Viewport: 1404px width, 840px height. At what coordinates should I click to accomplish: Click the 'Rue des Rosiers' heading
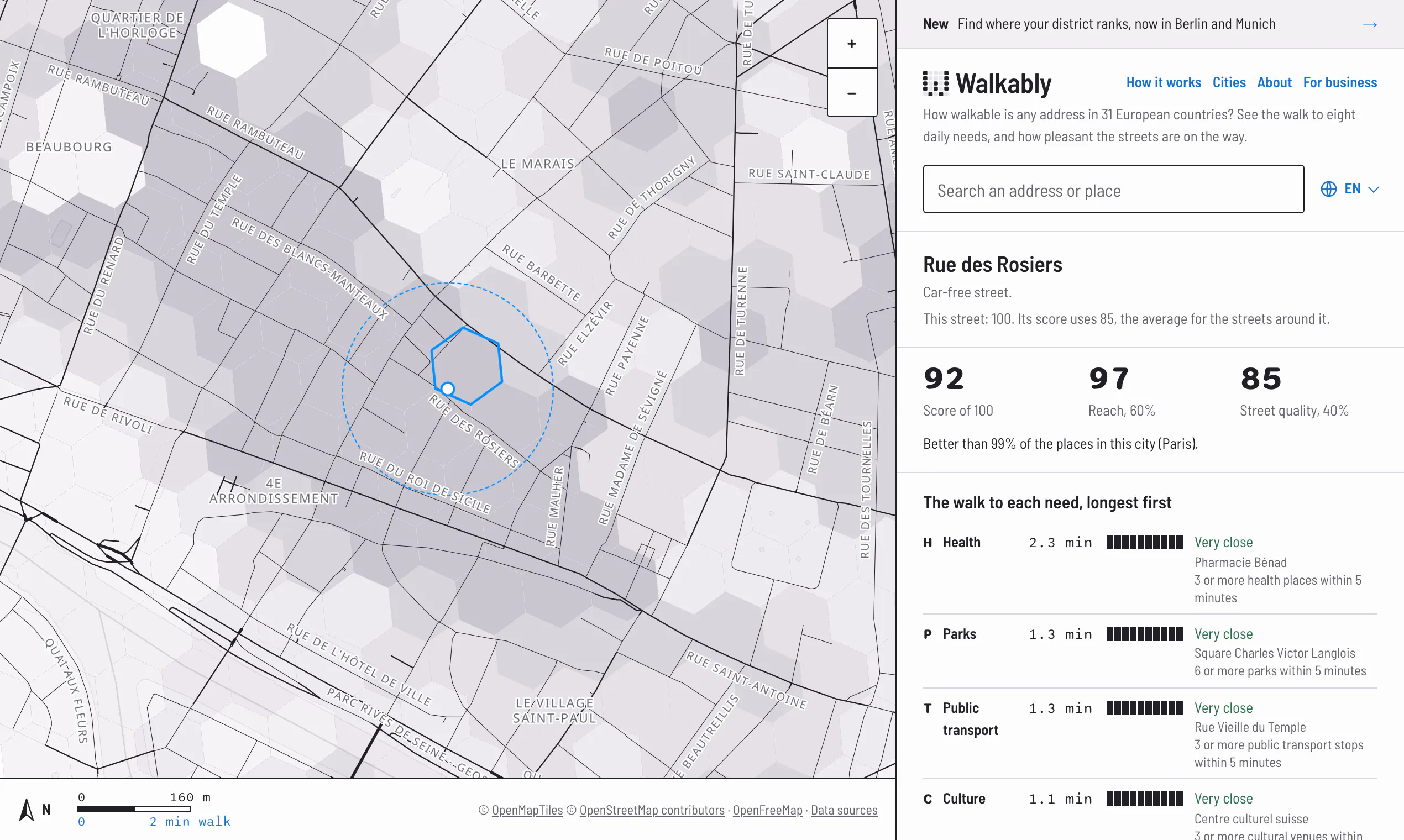[x=992, y=264]
